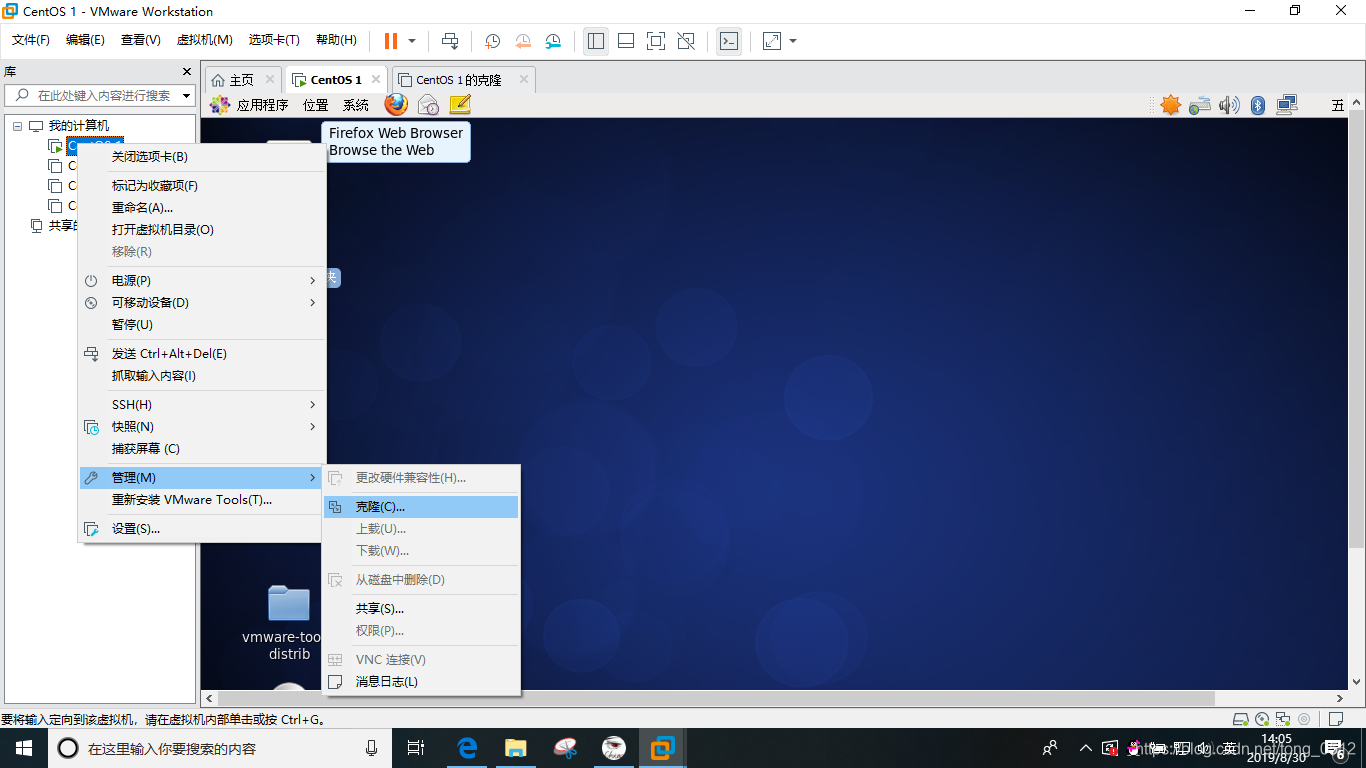Expand the 电源(P) submenu
The width and height of the screenshot is (1366, 768).
202,281
